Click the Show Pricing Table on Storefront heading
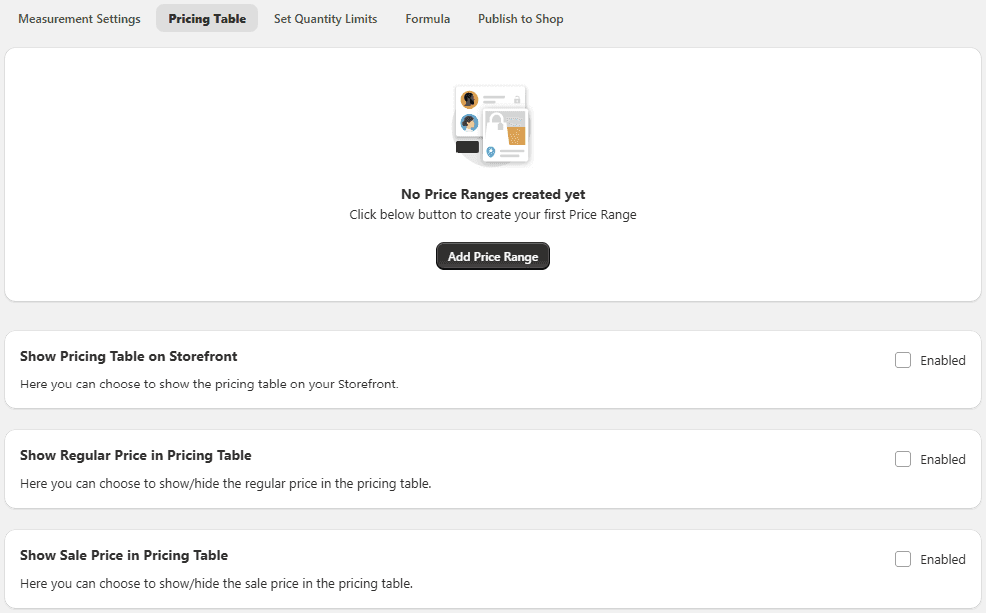Screen dimensions: 986x613 coord(129,356)
